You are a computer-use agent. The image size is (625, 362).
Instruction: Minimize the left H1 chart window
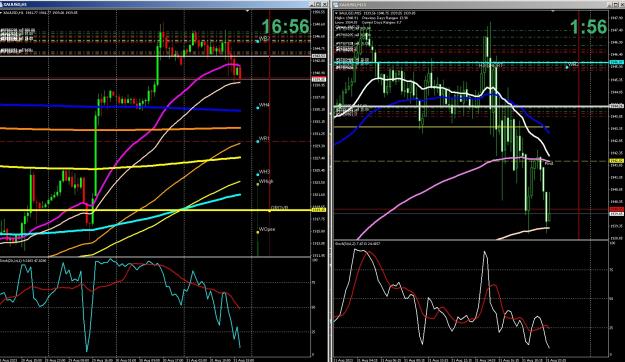tap(312, 4)
